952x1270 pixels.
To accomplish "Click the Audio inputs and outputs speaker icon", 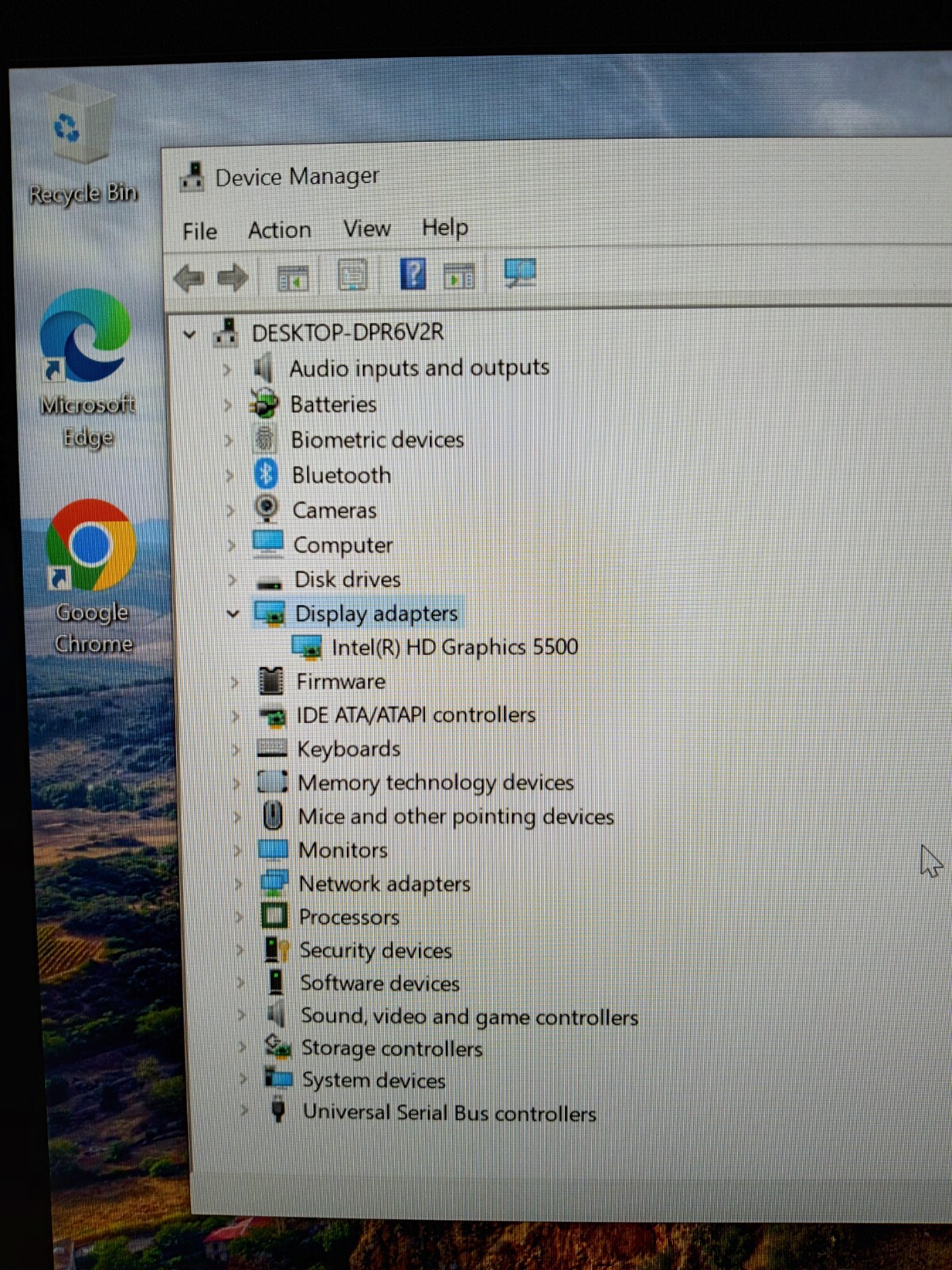I will tap(263, 368).
